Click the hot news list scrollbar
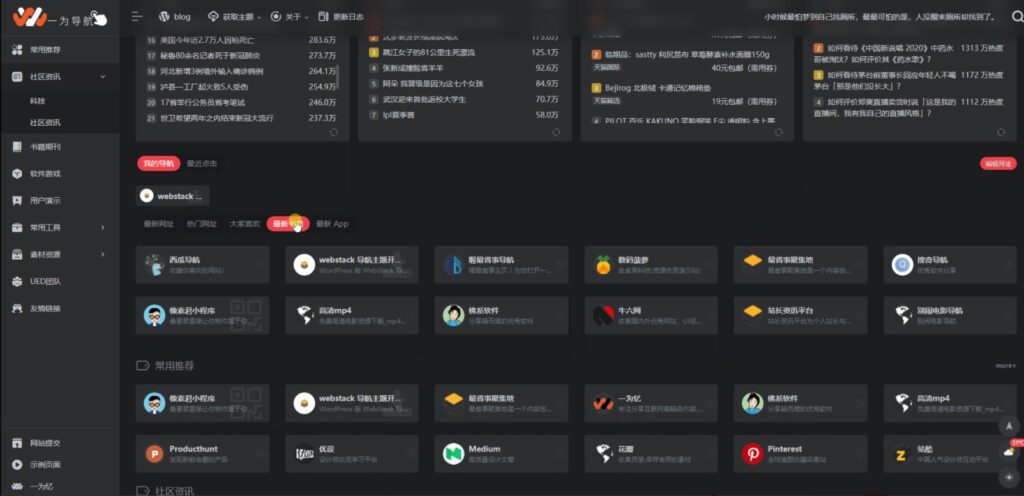Image resolution: width=1024 pixels, height=496 pixels. (x=339, y=75)
